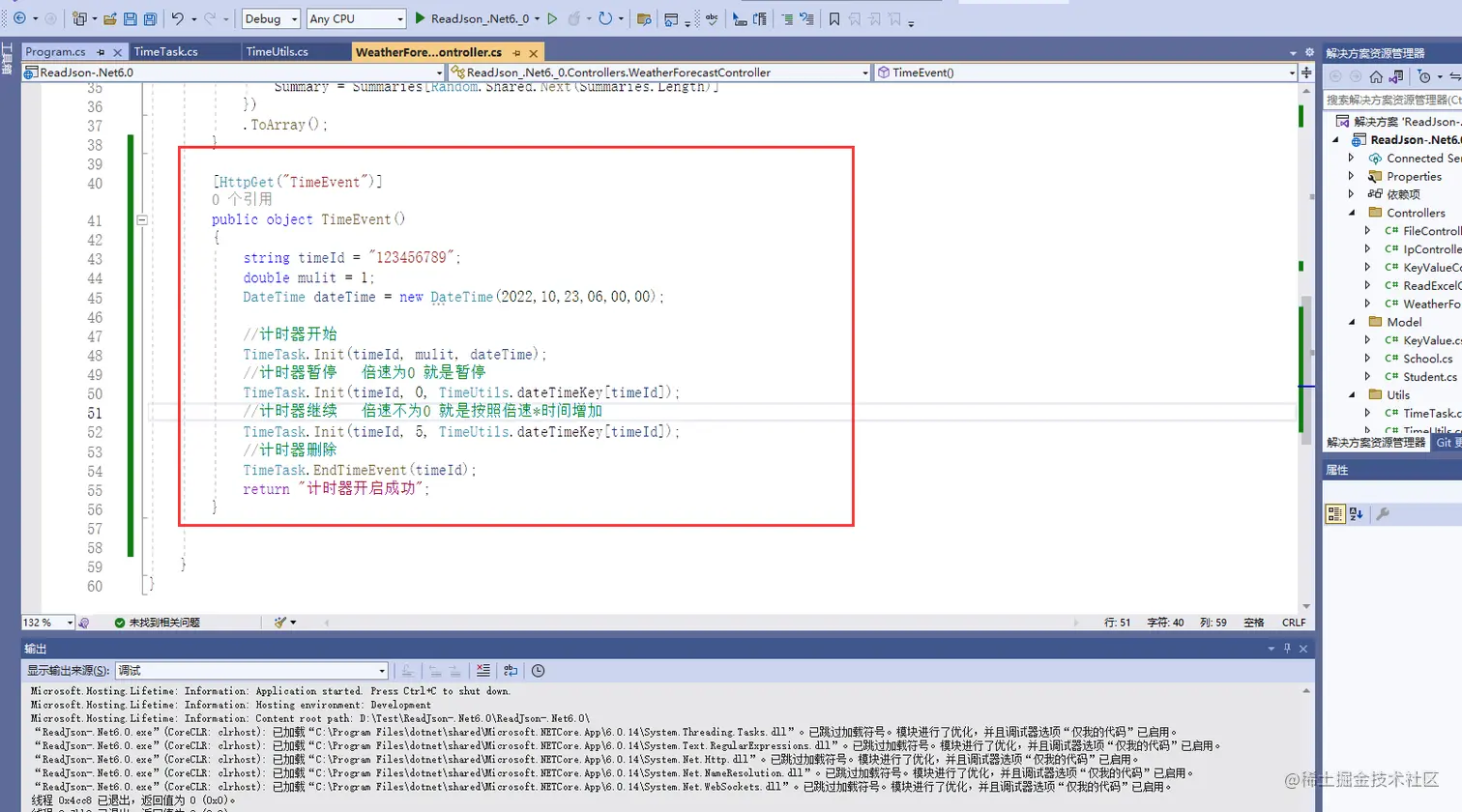Undo the last edit with Undo icon
This screenshot has height=812, width=1462.
(x=177, y=18)
